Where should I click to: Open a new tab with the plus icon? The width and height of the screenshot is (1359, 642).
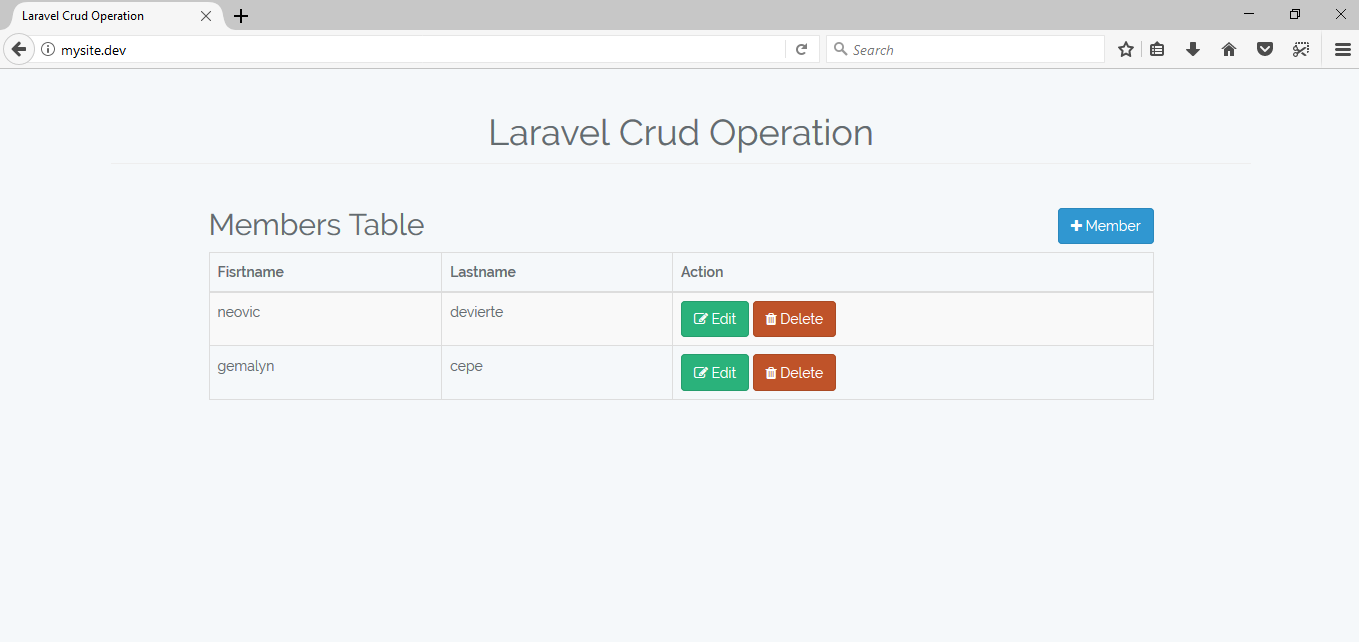pyautogui.click(x=241, y=16)
